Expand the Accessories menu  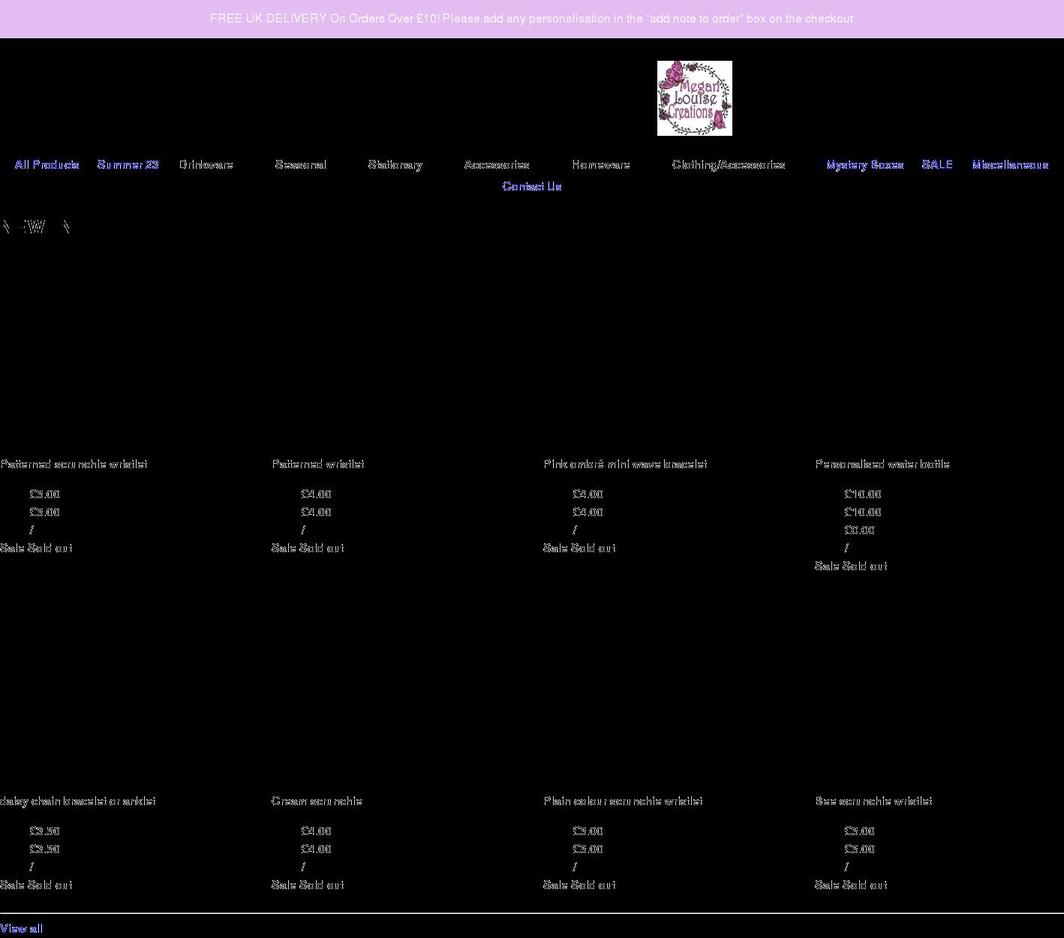(497, 165)
